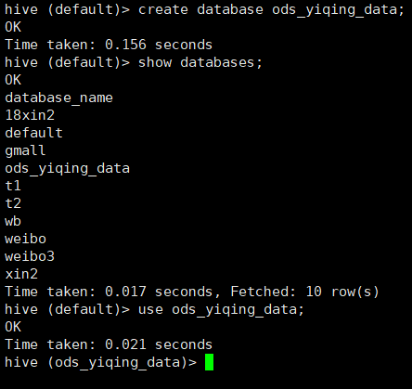The height and width of the screenshot is (389, 412).
Task: Select the wb database entry
Action: (x=13, y=221)
